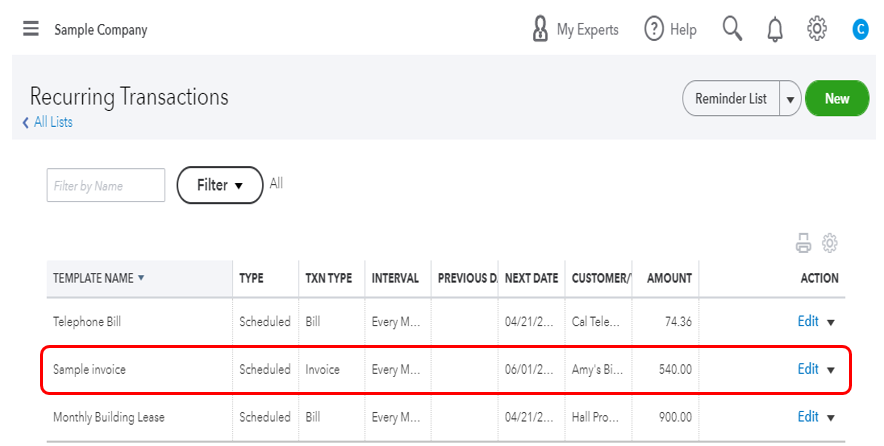Click the search magnifier icon
884x446 pixels.
point(732,29)
